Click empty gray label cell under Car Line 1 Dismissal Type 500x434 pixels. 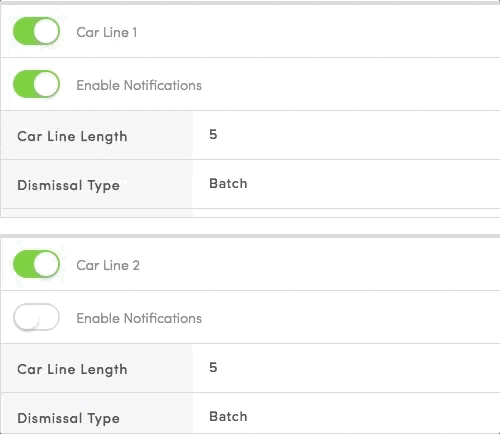97,213
